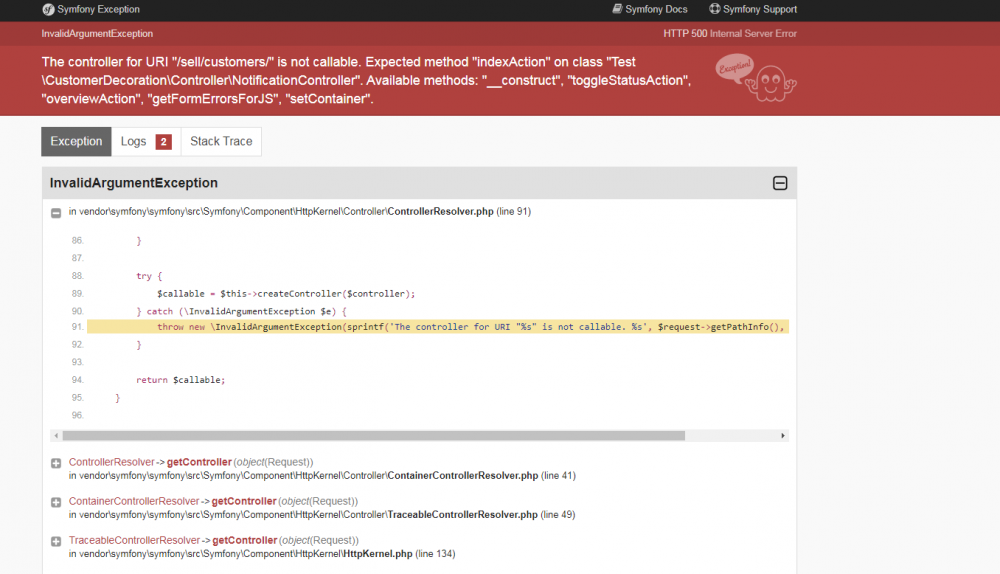Switch to the Stack Trace tab

[x=221, y=142]
